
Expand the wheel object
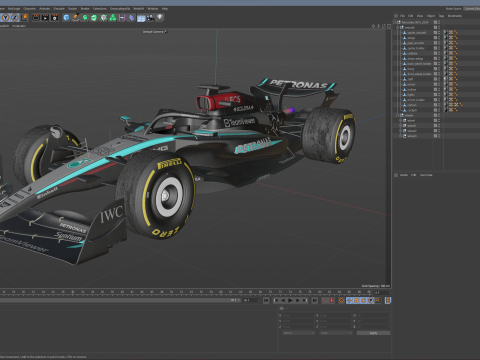pos(401,120)
